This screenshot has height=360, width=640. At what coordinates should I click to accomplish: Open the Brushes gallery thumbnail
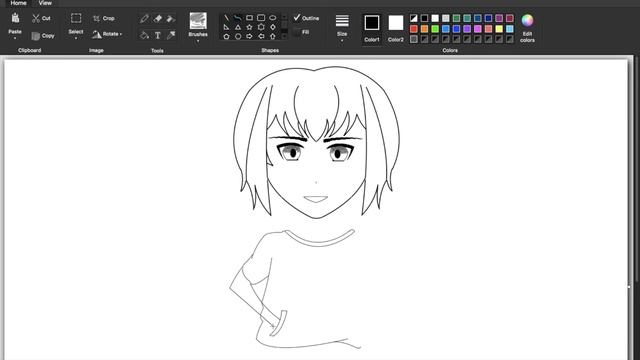tap(198, 21)
